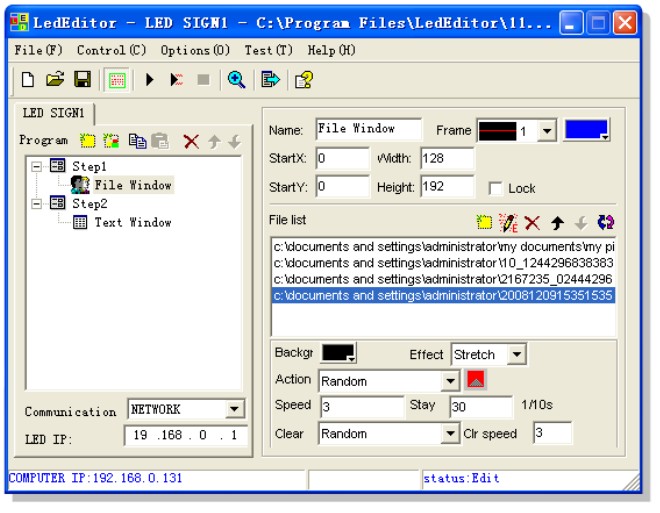This screenshot has width=660, height=513.
Task: Delete program item with red X
Action: pos(192,141)
